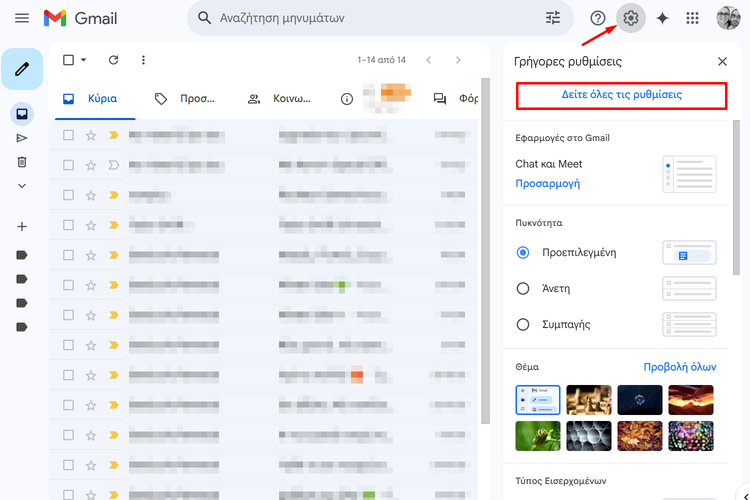Open the Gemini sparkle icon
The height and width of the screenshot is (500, 750).
661,18
